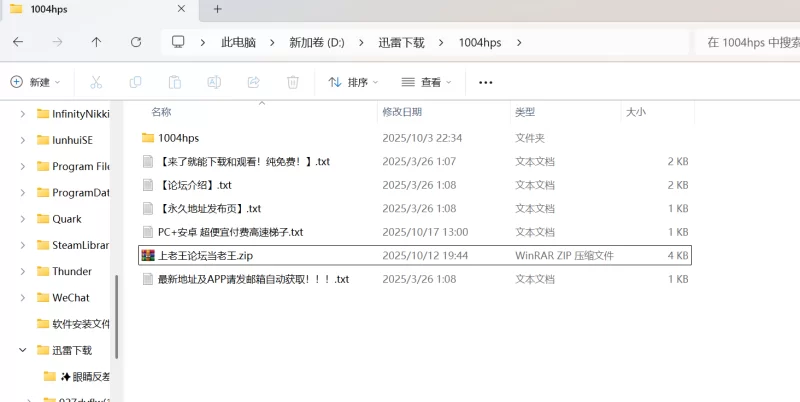This screenshot has height=402, width=800.
Task: Open the 排序 sort dropdown
Action: 354,82
